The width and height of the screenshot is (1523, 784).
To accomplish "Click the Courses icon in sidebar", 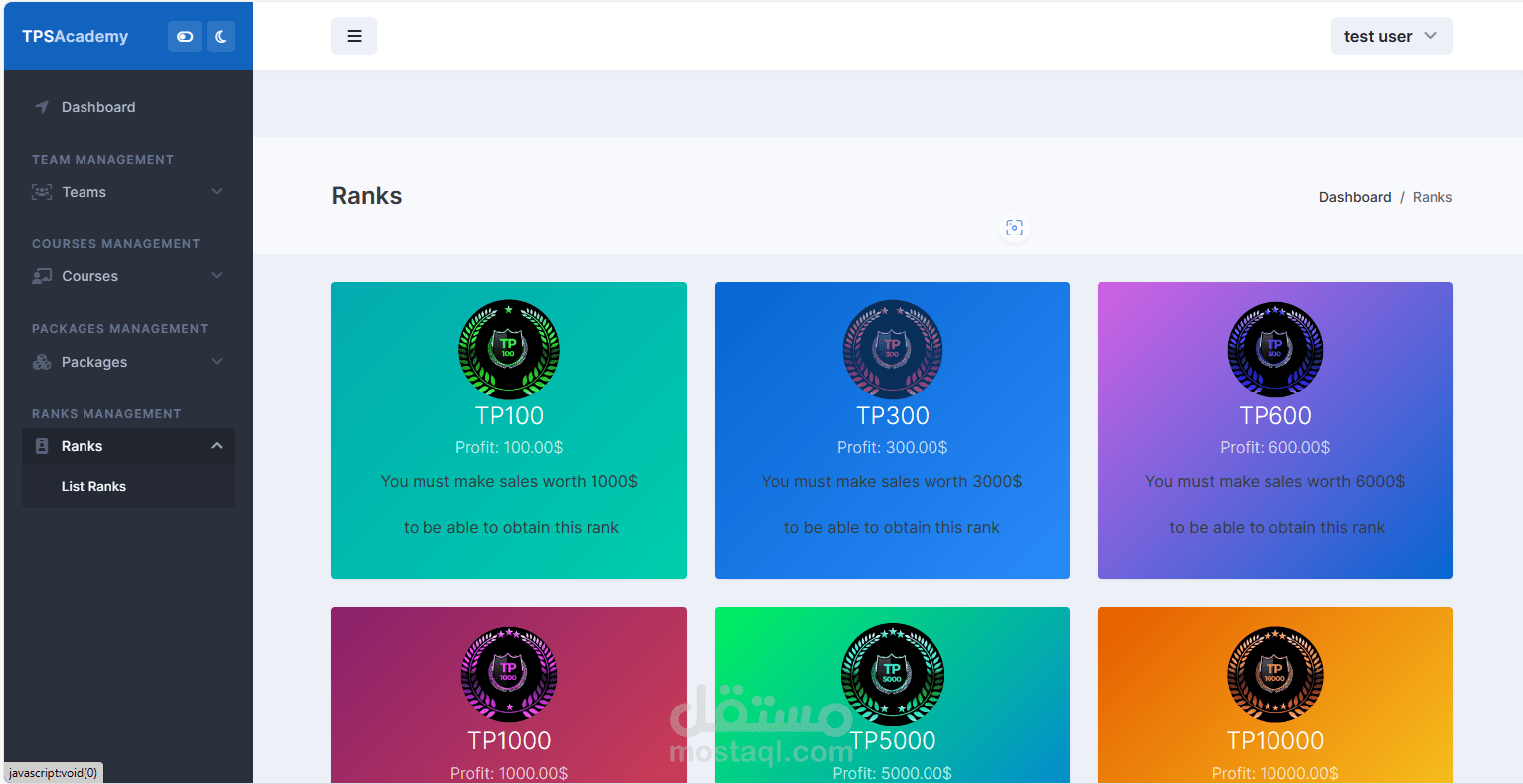I will [x=42, y=276].
